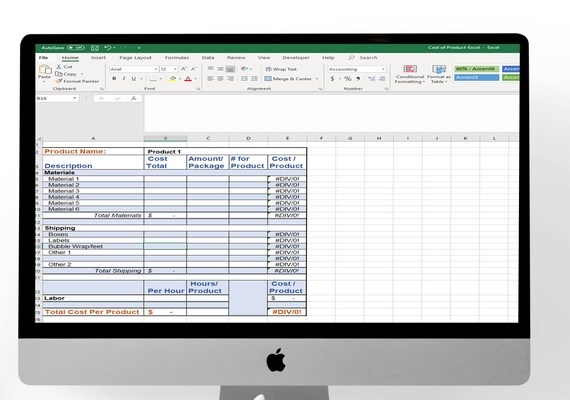
Task: Open the Name Box dropdown
Action: pos(75,98)
